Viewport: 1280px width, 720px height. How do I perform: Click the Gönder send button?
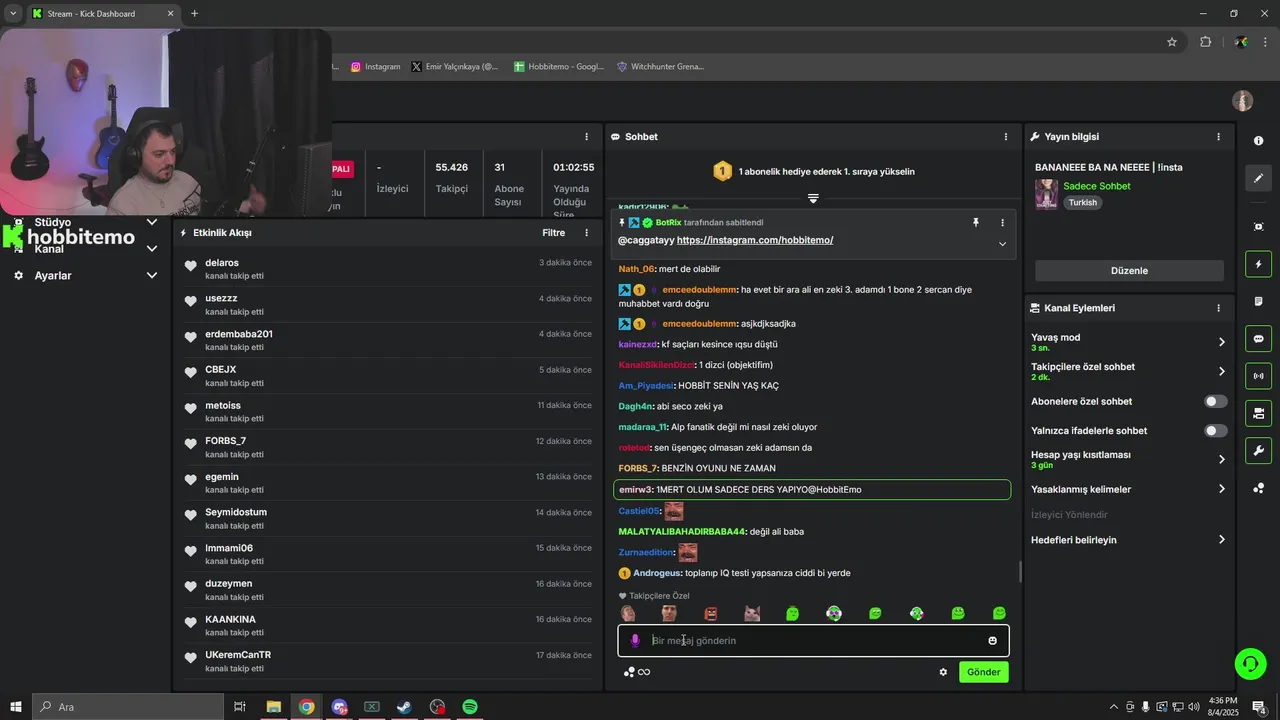[x=983, y=672]
